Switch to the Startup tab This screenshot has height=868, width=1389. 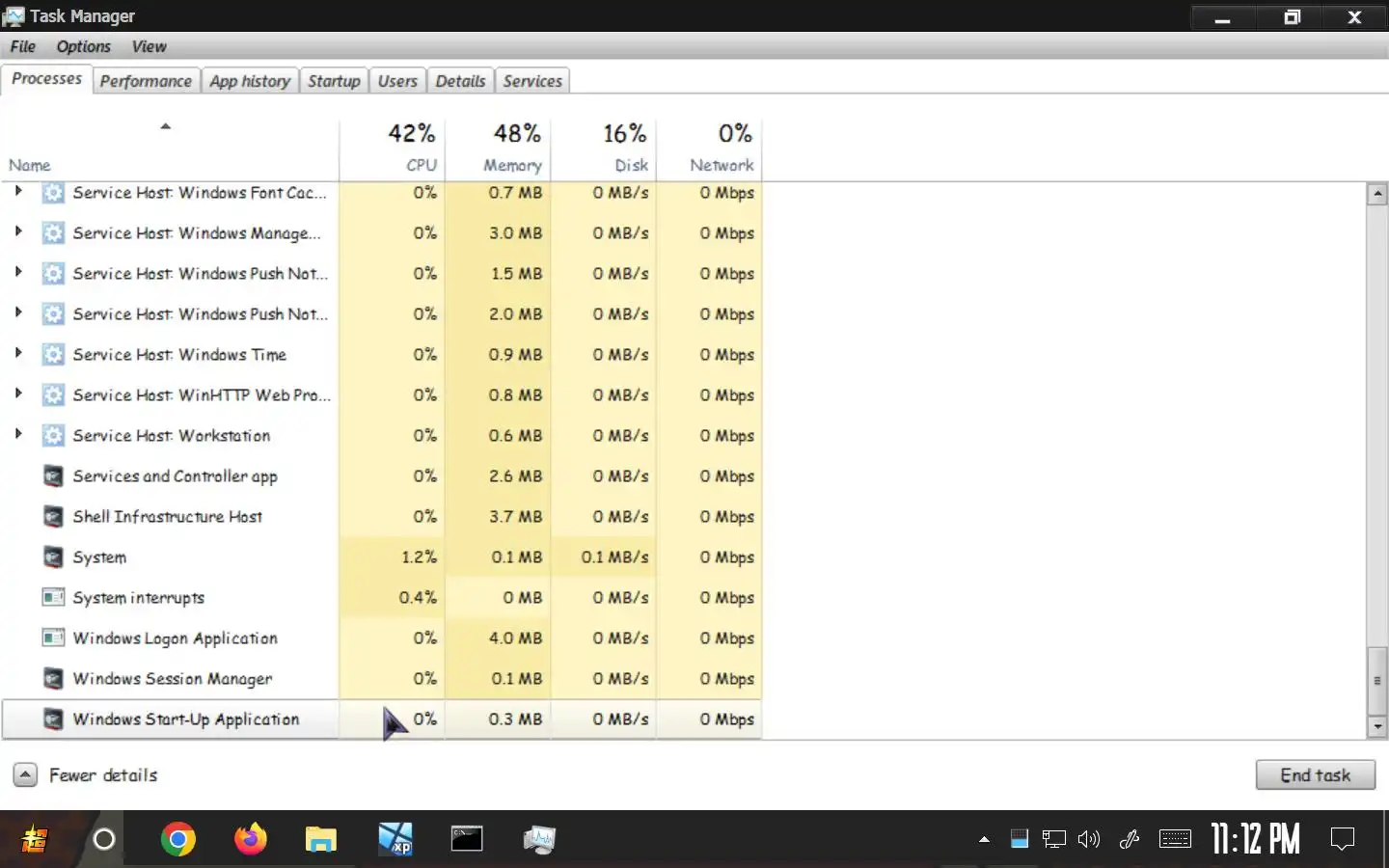334,81
